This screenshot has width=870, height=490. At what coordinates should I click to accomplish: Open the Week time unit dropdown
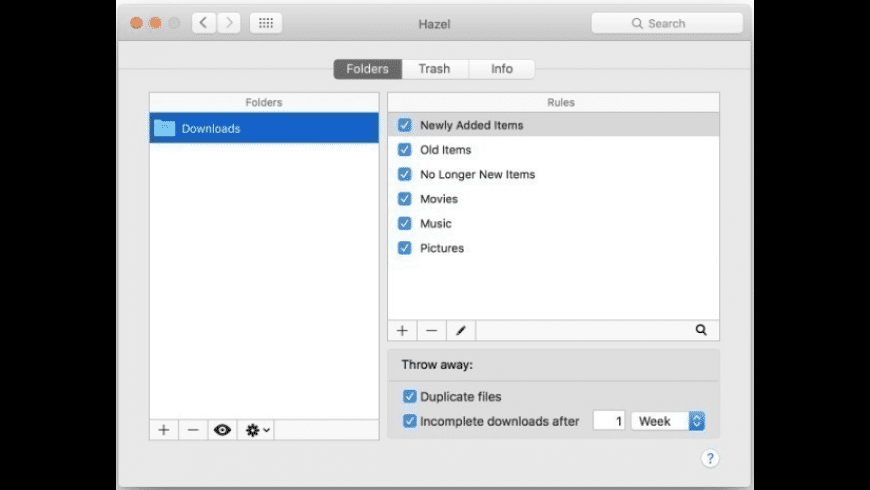point(668,421)
